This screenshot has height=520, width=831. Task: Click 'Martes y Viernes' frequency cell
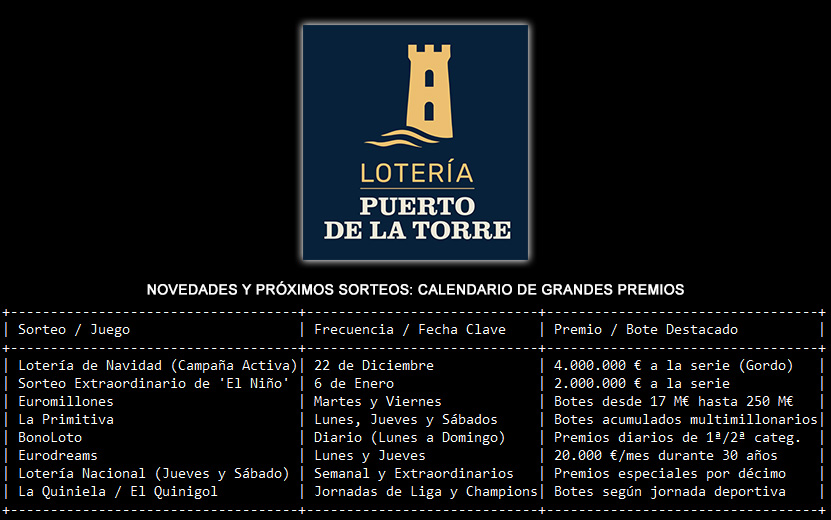tap(377, 402)
